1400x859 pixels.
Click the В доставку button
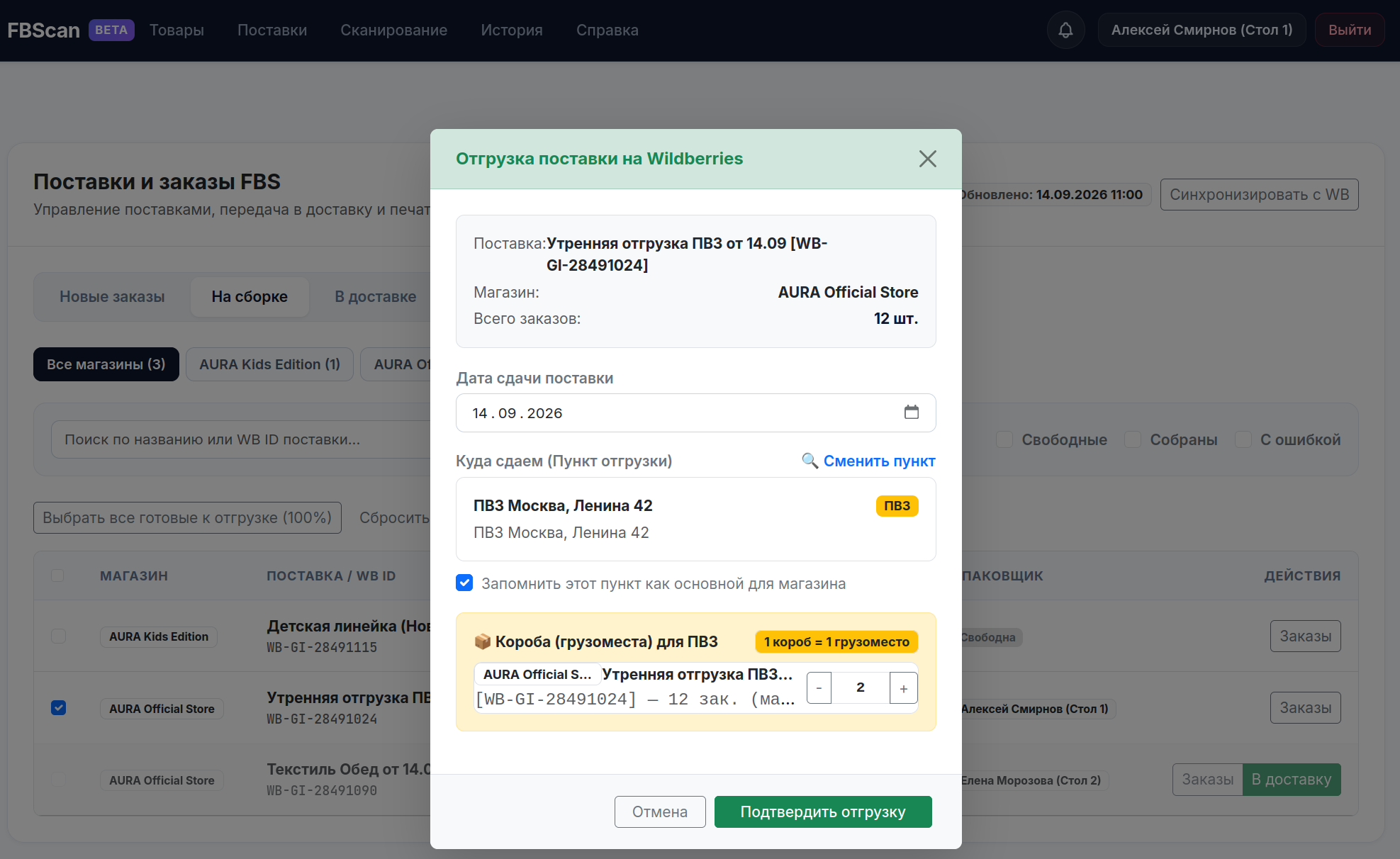coord(1292,780)
